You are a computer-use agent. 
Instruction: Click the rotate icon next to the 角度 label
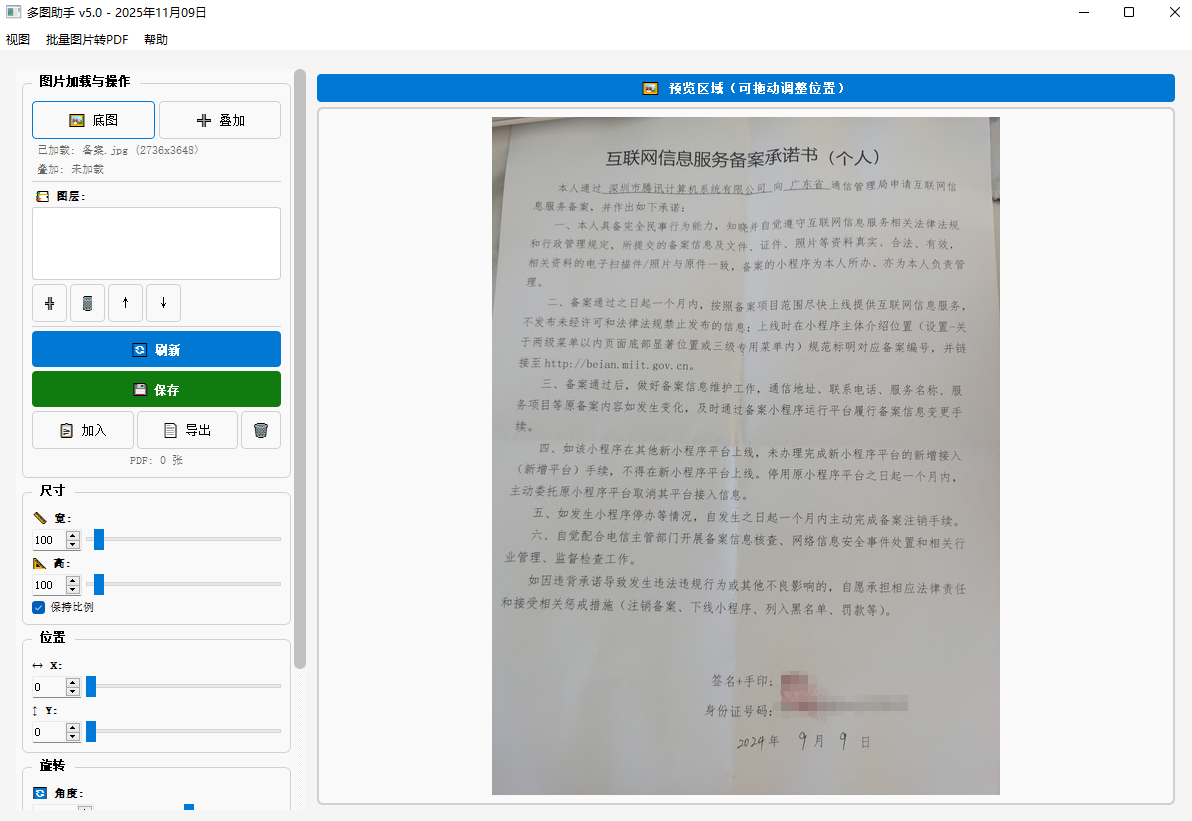tap(39, 792)
